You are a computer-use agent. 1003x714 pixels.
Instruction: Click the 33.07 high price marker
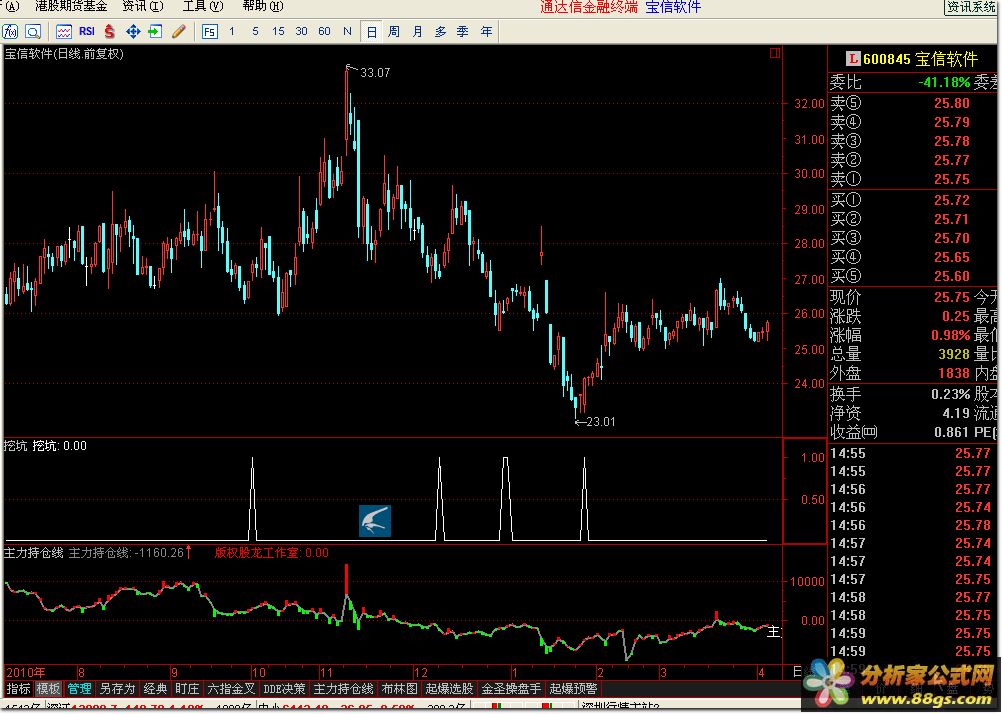coord(375,73)
